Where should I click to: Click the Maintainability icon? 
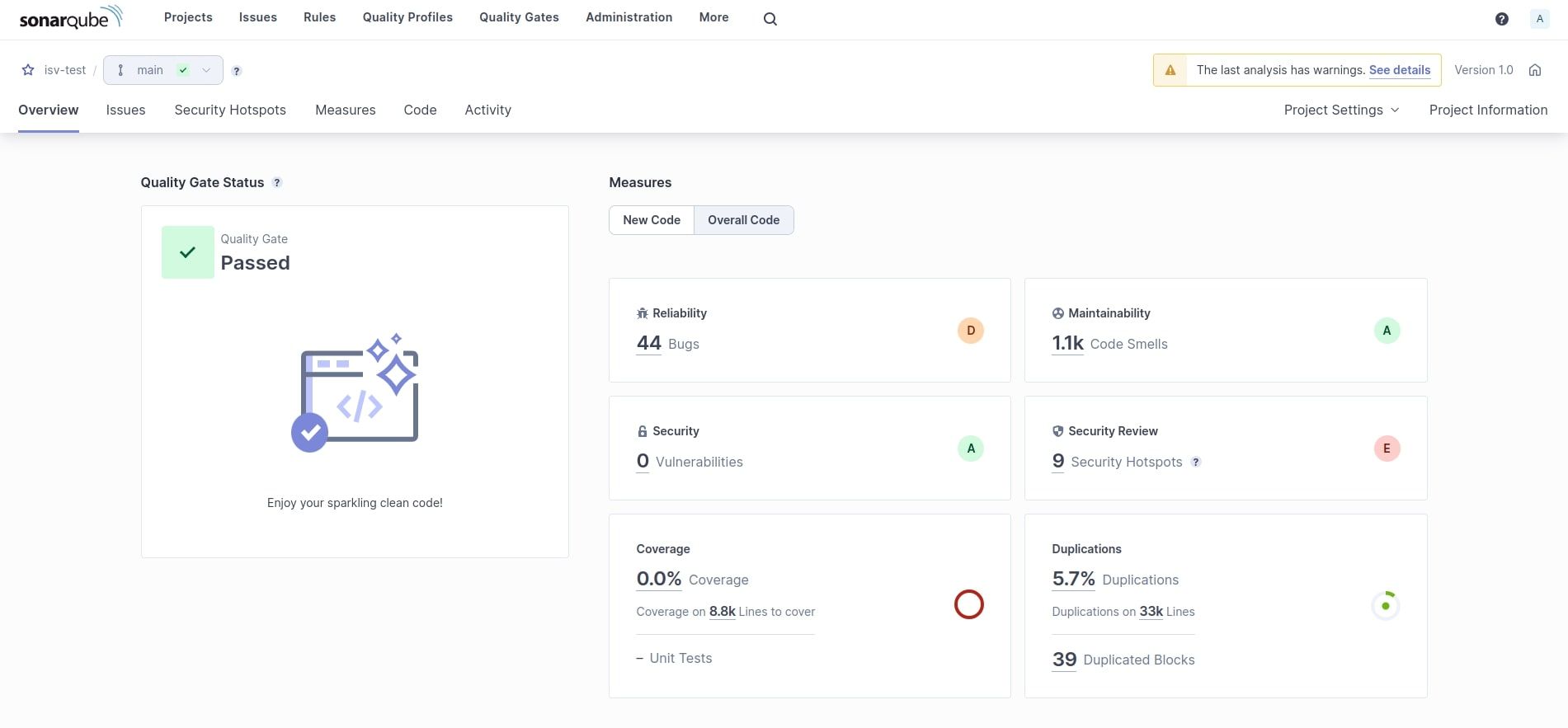[1058, 313]
